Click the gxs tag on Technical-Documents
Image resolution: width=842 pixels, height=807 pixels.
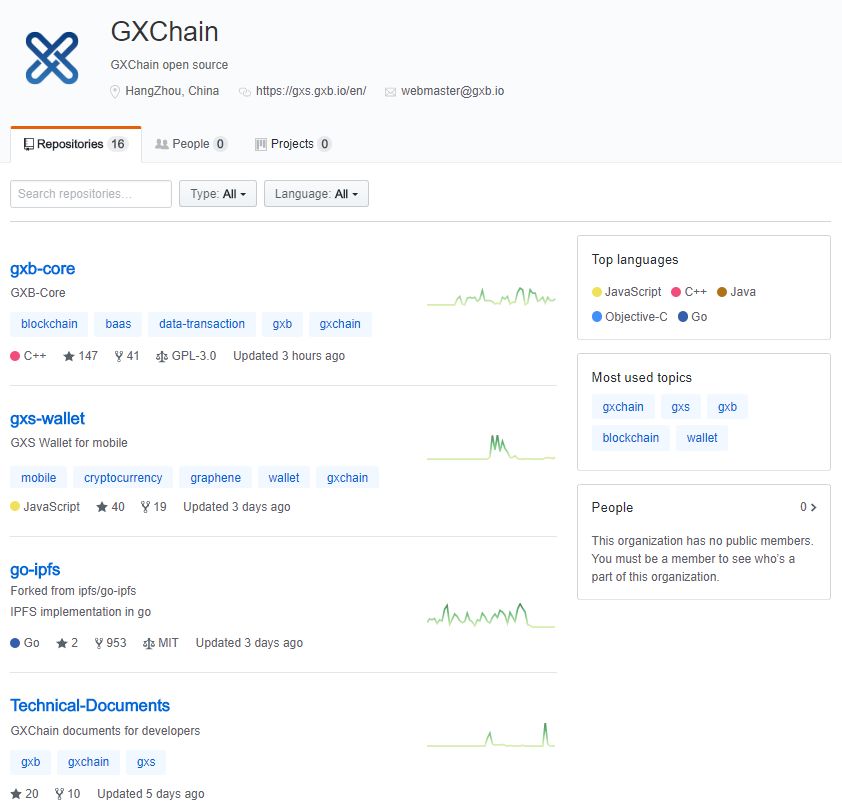pos(146,762)
